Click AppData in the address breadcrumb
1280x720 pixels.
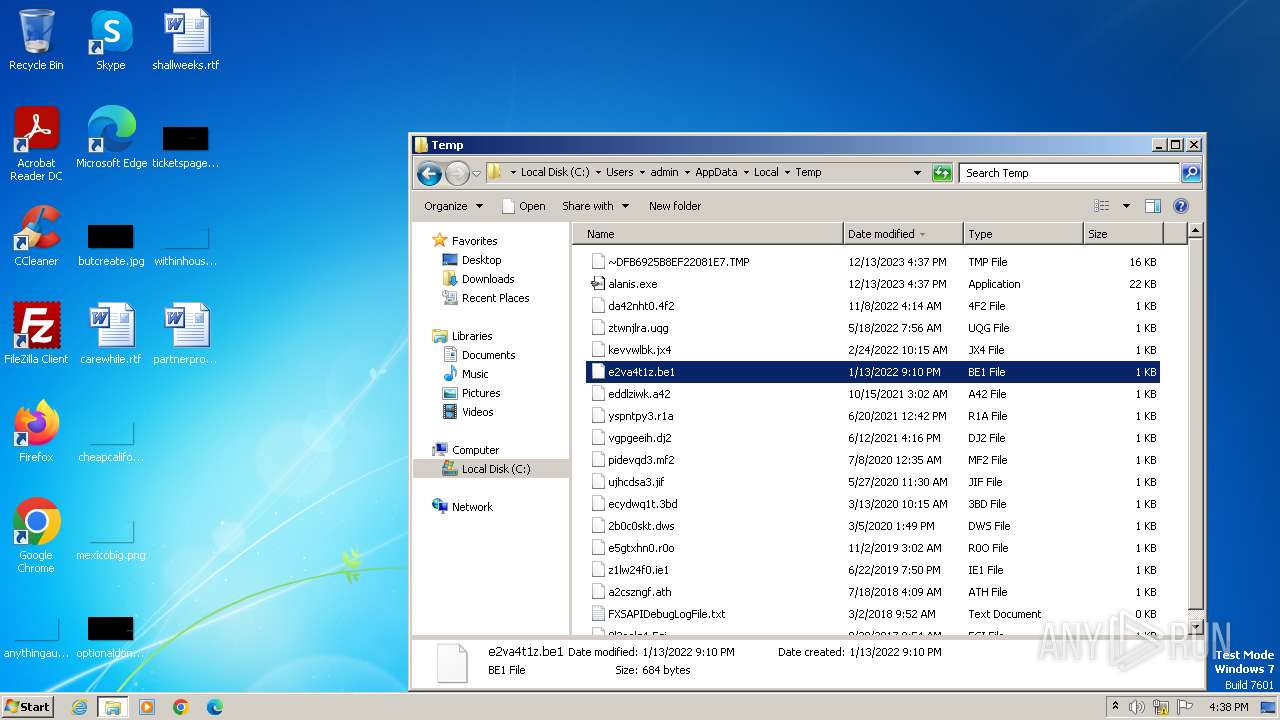point(716,172)
